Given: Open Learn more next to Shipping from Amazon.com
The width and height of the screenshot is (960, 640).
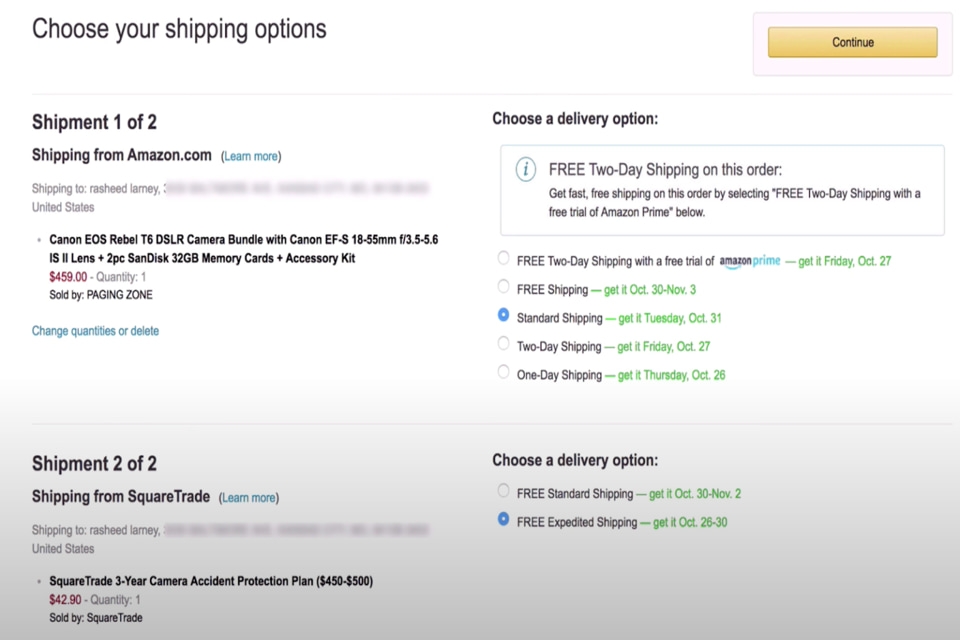Looking at the screenshot, I should click(250, 156).
